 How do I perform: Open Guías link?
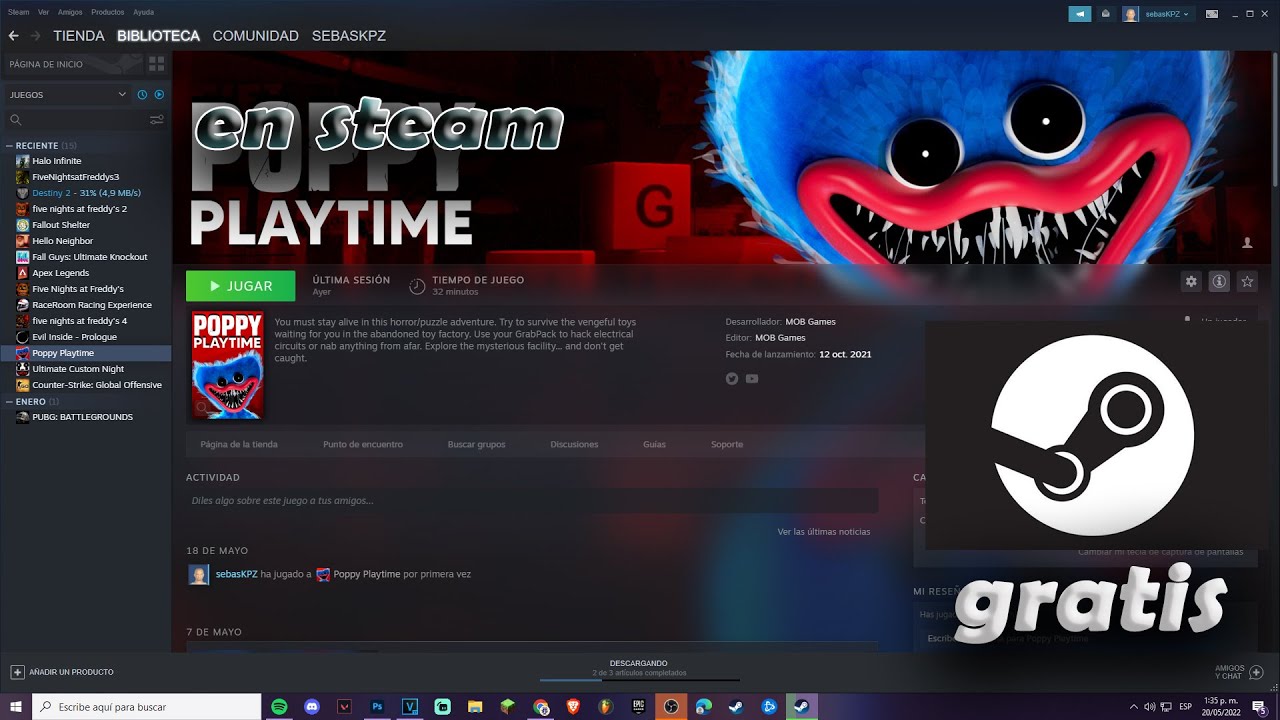[x=654, y=444]
